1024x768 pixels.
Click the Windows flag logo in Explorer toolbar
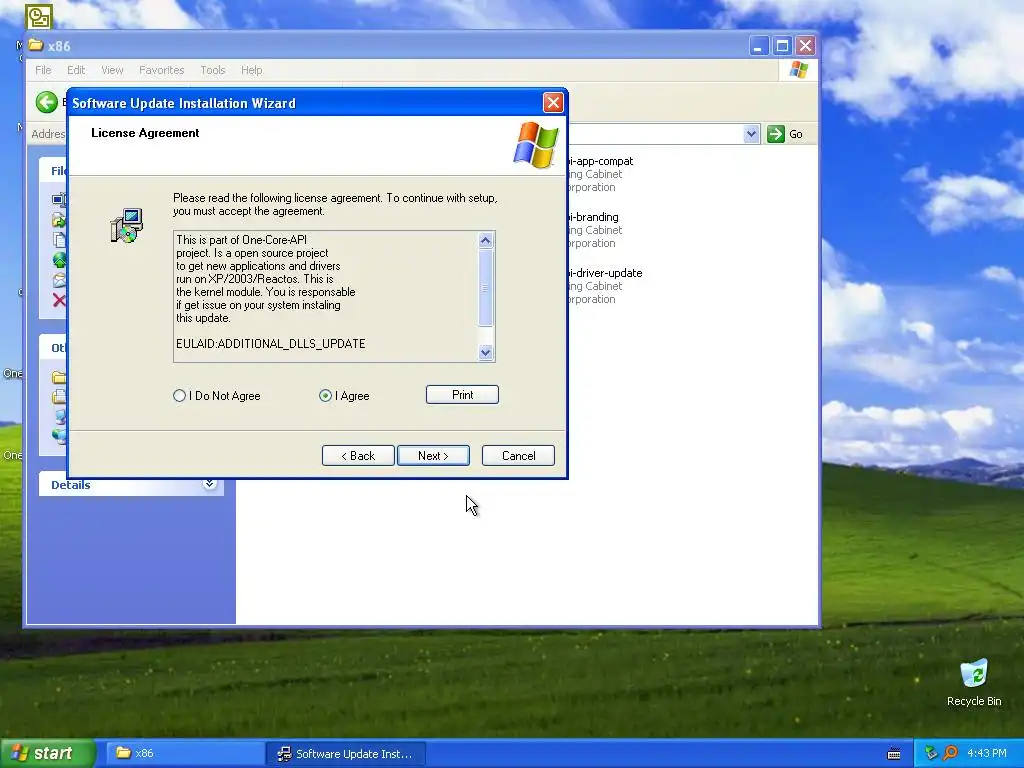tap(798, 70)
